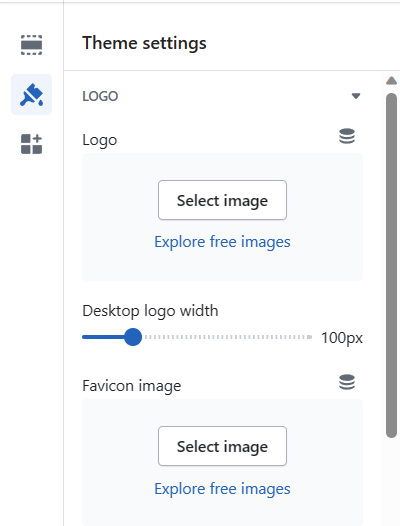The width and height of the screenshot is (400, 526).
Task: Open Explore free images link for Favicon
Action: point(222,489)
